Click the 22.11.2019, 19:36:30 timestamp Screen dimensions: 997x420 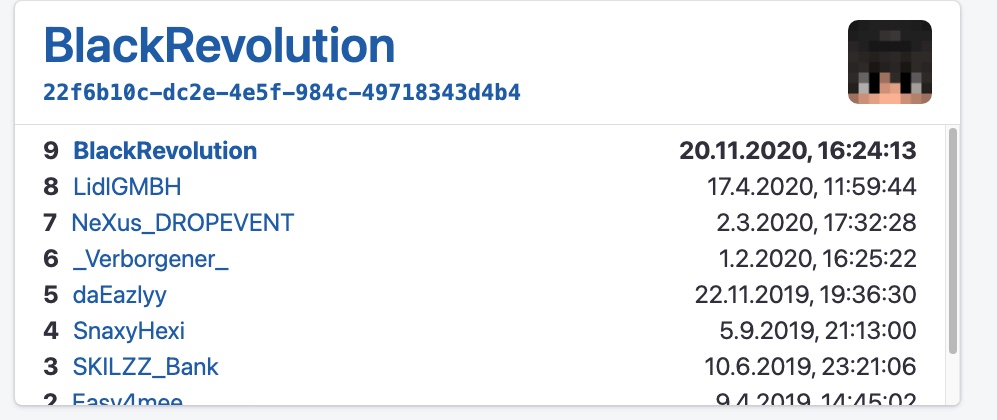point(806,295)
